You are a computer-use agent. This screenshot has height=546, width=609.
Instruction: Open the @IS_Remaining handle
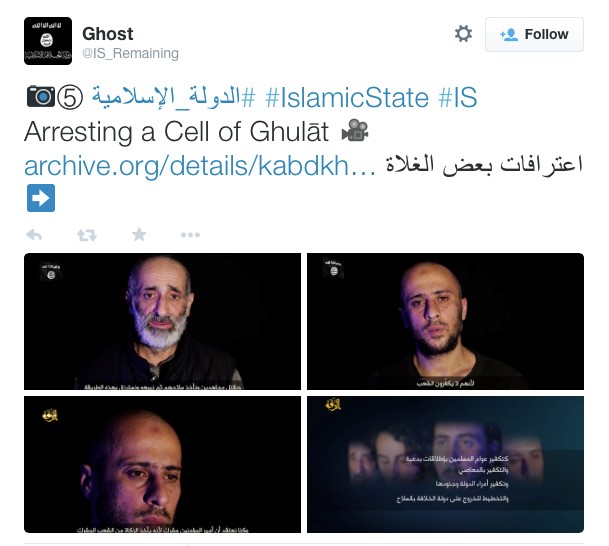pos(130,53)
